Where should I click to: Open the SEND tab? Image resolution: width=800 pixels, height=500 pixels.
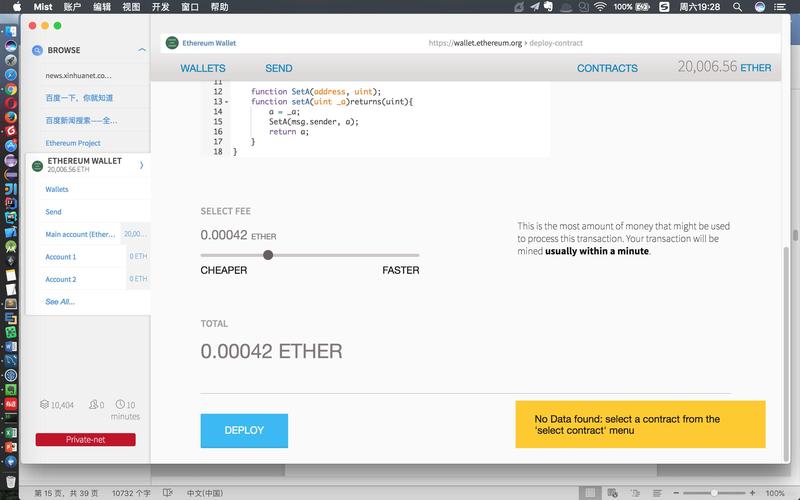[x=279, y=68]
